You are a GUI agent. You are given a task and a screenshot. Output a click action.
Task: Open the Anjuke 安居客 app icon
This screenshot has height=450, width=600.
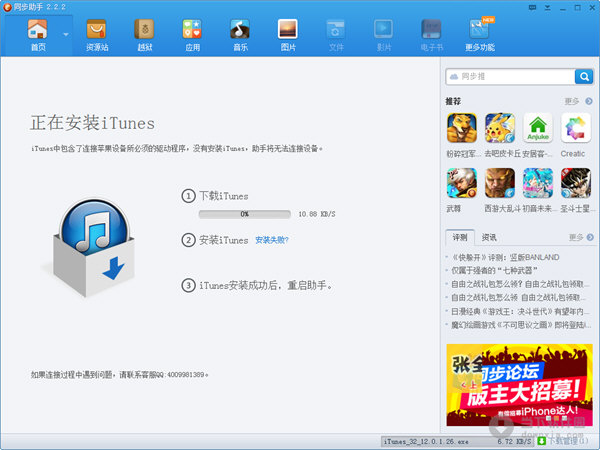pyautogui.click(x=538, y=128)
